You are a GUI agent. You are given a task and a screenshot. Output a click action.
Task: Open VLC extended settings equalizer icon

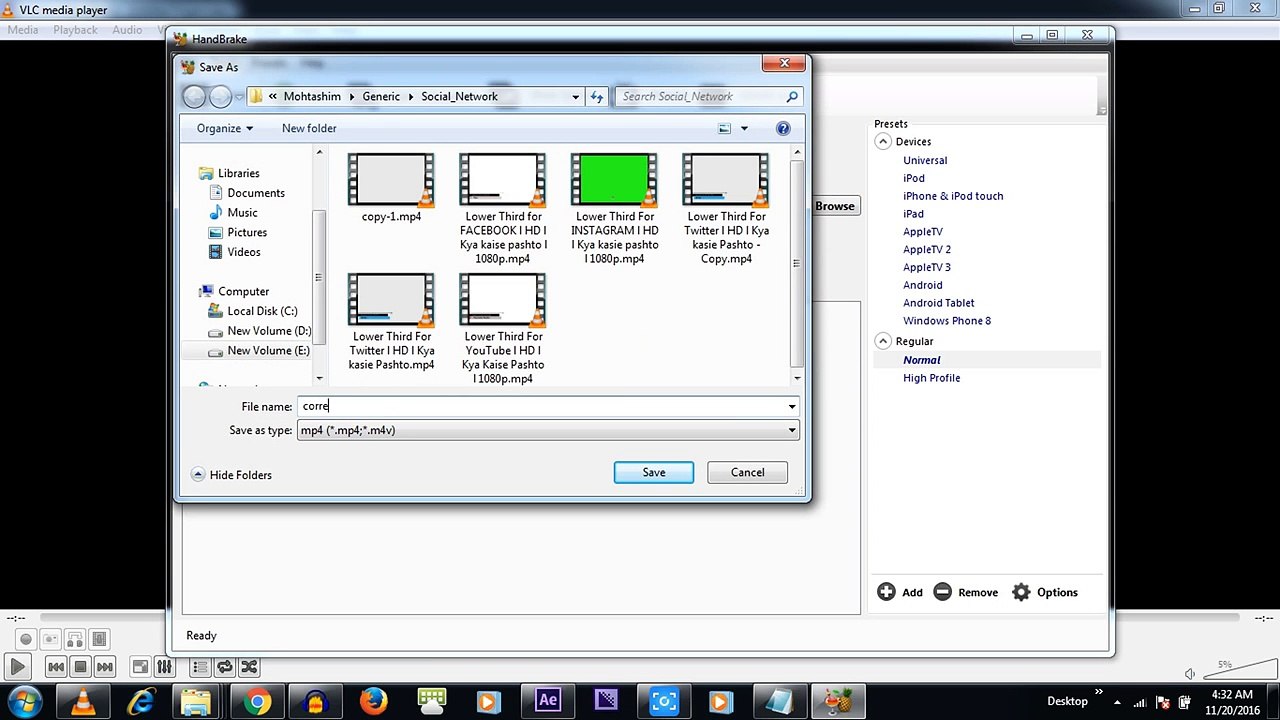(164, 667)
